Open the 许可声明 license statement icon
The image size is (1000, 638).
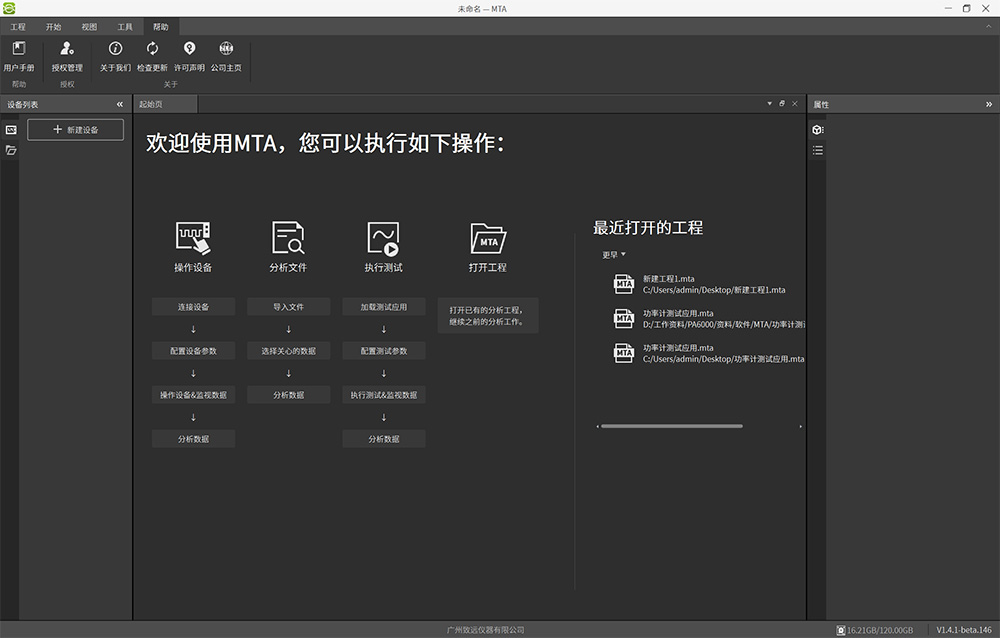189,49
